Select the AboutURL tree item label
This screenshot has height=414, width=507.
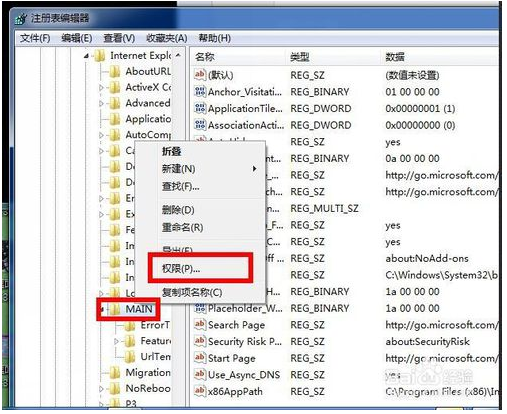pyautogui.click(x=148, y=71)
